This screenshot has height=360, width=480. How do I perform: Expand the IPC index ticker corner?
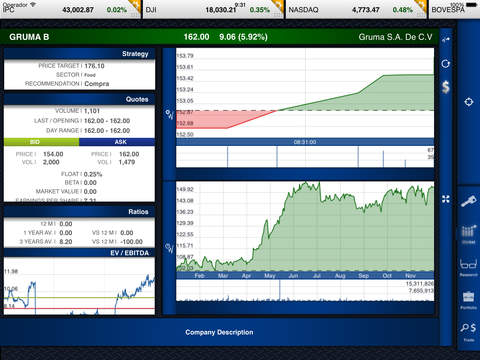(x=136, y=7)
